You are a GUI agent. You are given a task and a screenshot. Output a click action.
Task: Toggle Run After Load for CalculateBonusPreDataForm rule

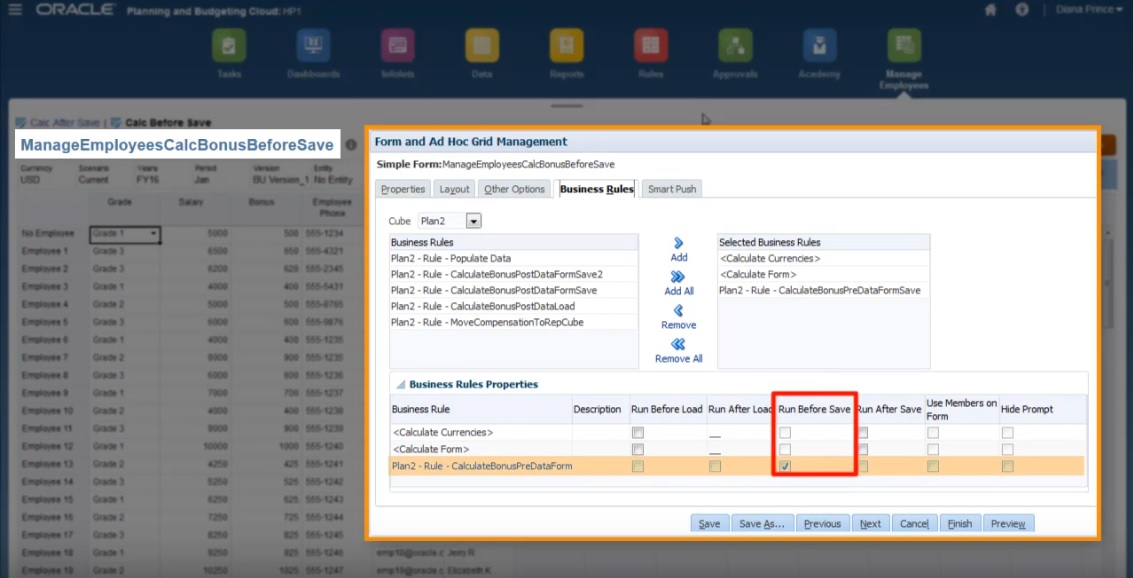coord(715,467)
